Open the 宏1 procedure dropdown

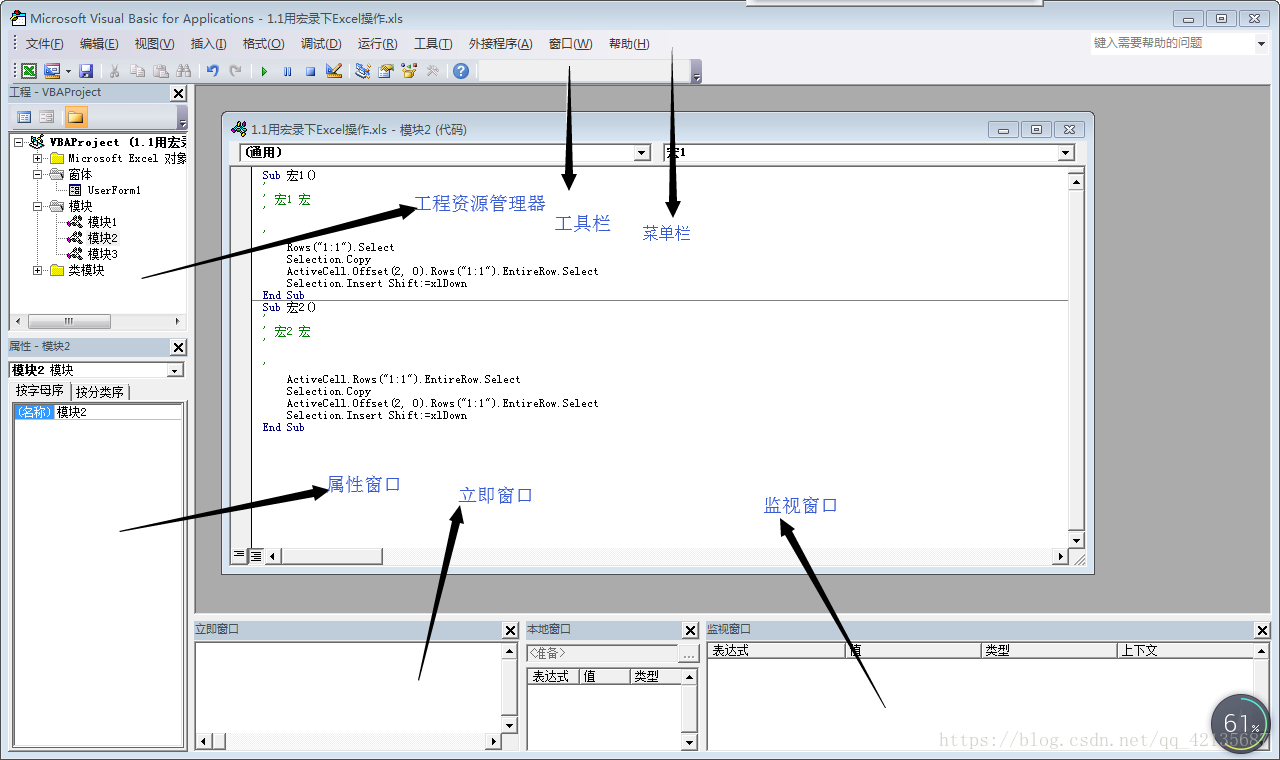[x=1066, y=153]
